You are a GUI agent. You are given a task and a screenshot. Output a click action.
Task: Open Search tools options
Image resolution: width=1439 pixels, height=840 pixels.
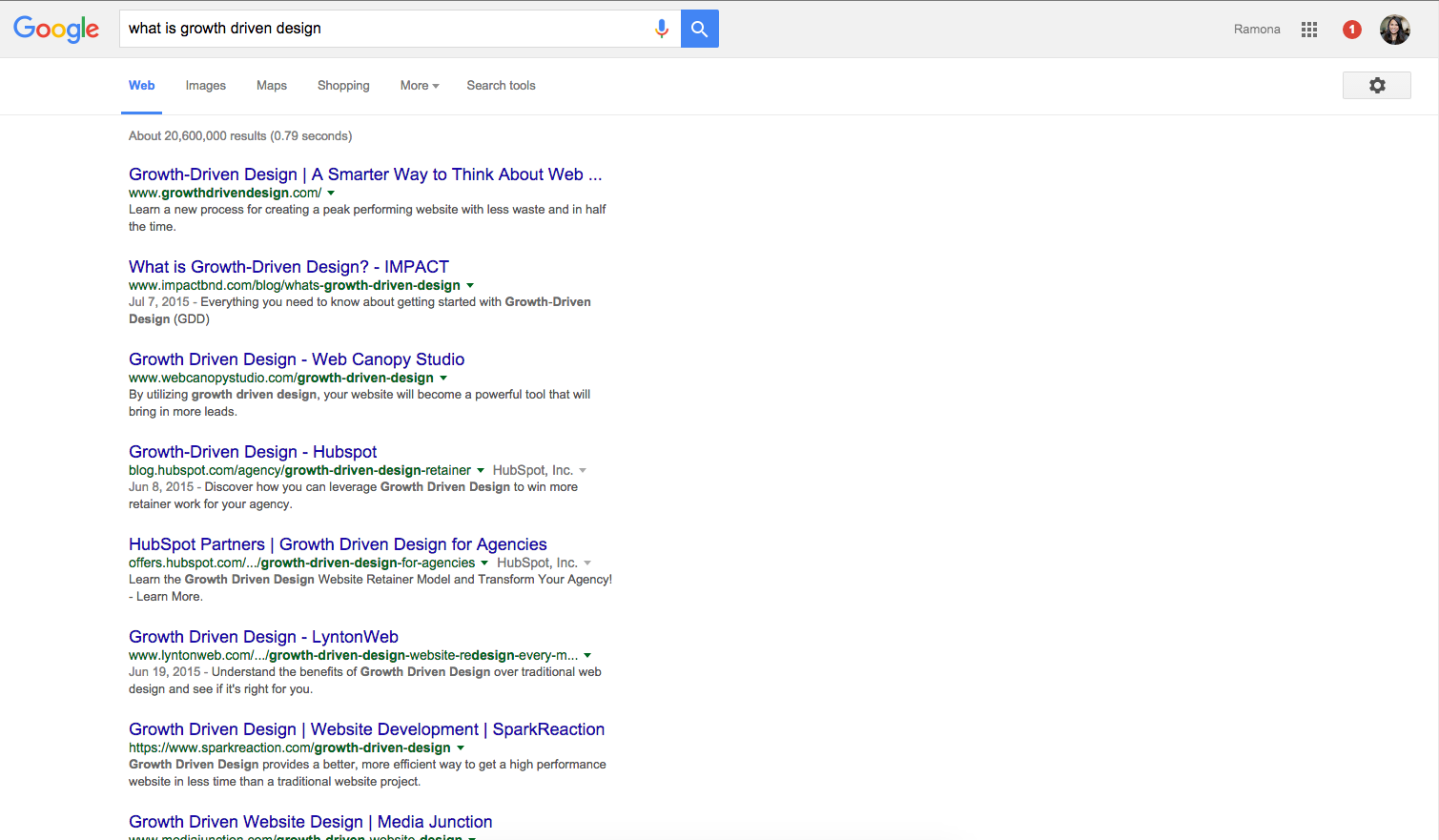[501, 86]
